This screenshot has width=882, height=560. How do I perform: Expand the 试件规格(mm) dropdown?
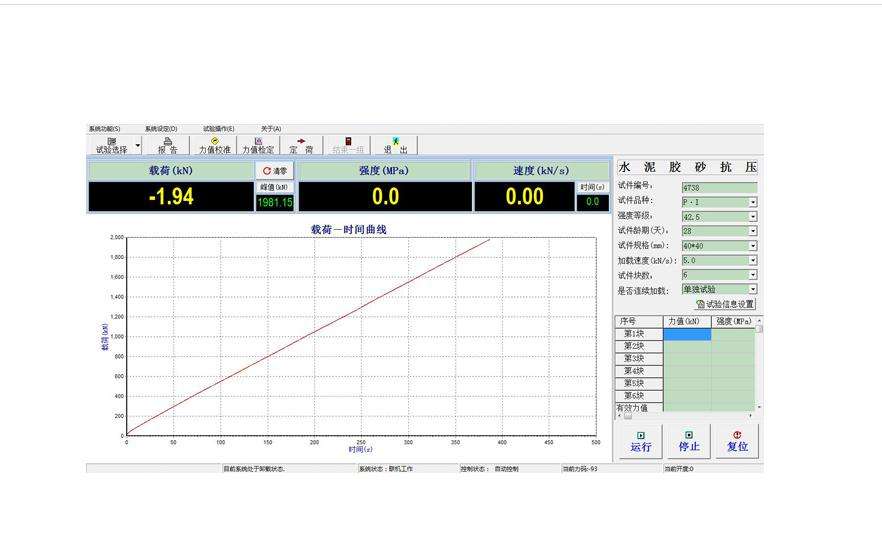point(753,246)
